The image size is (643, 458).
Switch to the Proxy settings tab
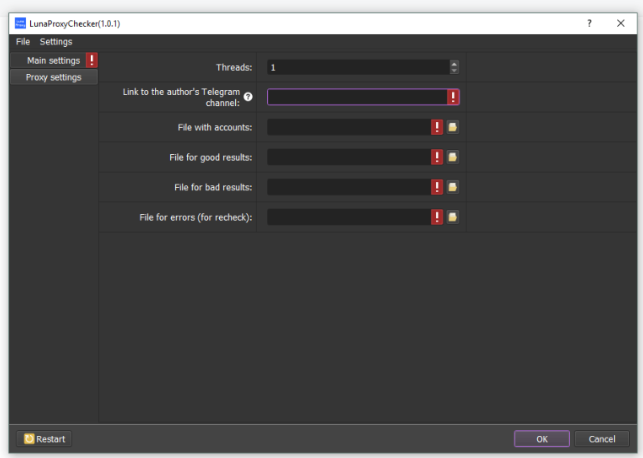[x=54, y=77]
